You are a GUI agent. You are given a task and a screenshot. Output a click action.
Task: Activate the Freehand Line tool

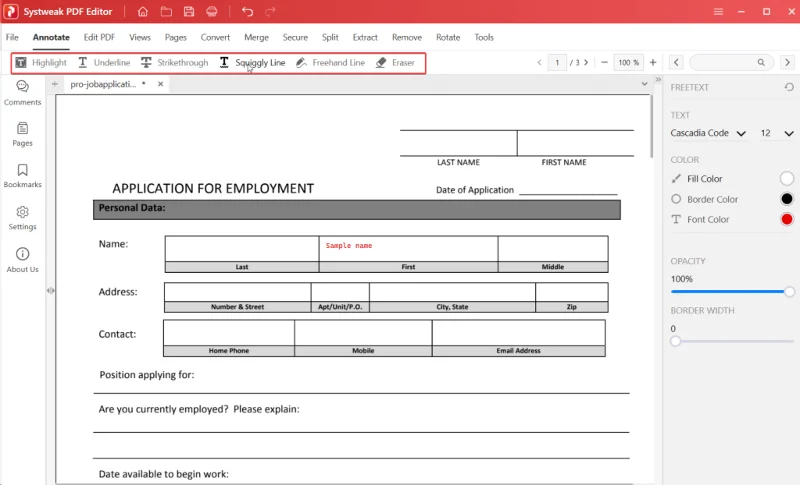pyautogui.click(x=330, y=63)
